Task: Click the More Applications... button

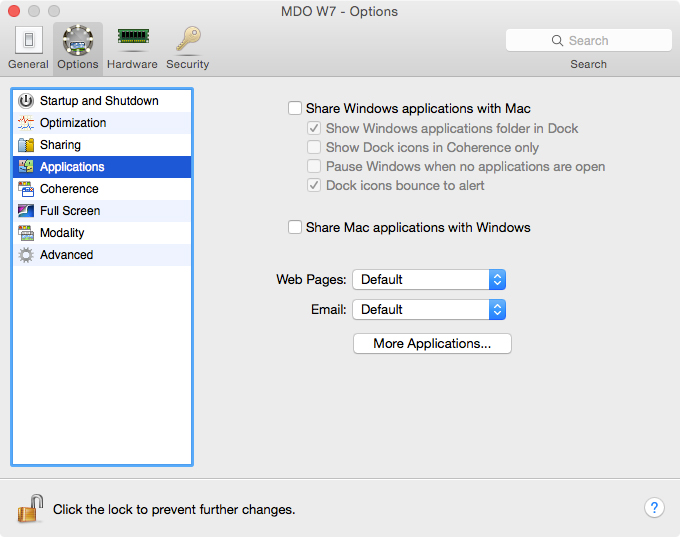Action: 432,343
